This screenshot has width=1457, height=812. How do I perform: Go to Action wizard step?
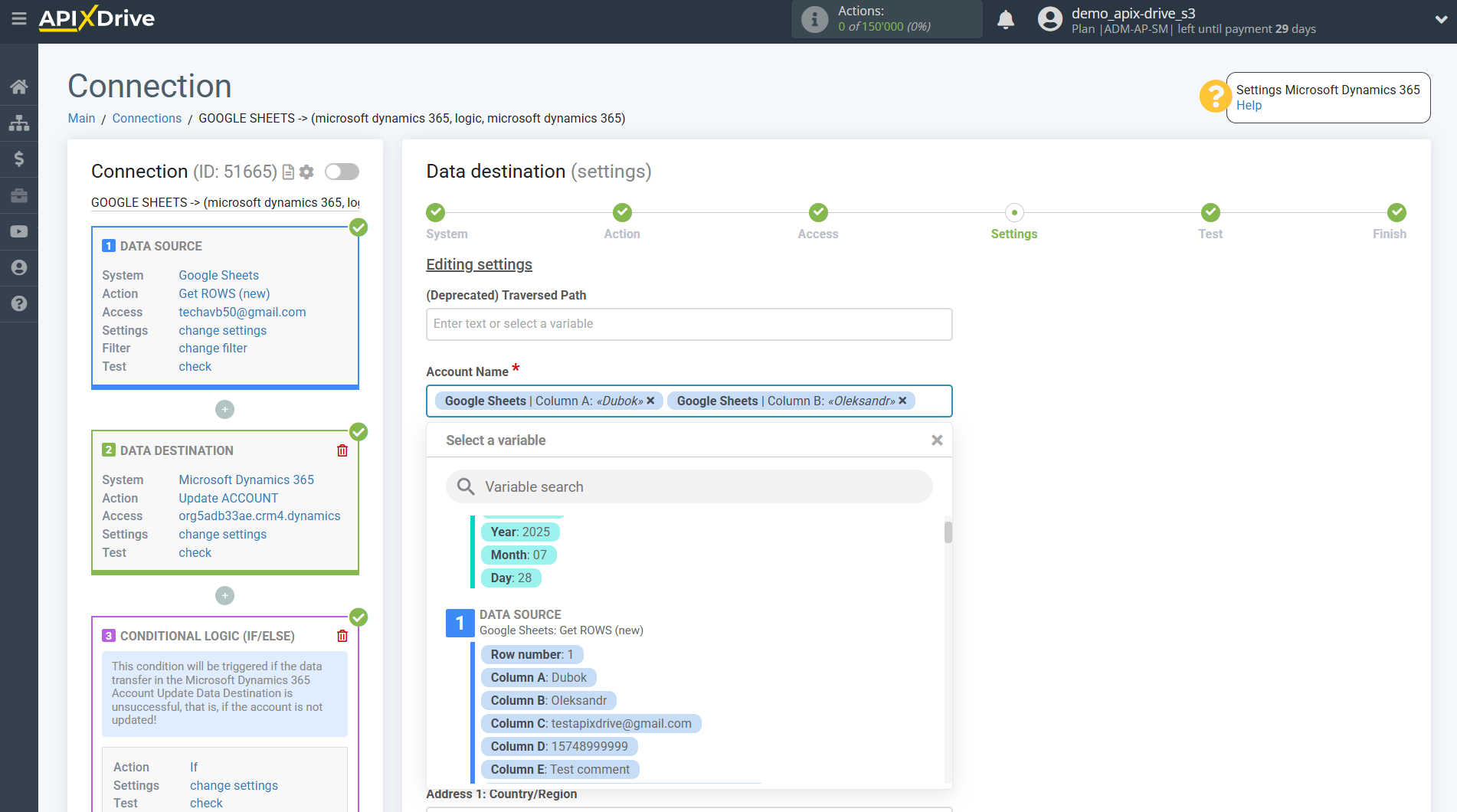point(622,212)
